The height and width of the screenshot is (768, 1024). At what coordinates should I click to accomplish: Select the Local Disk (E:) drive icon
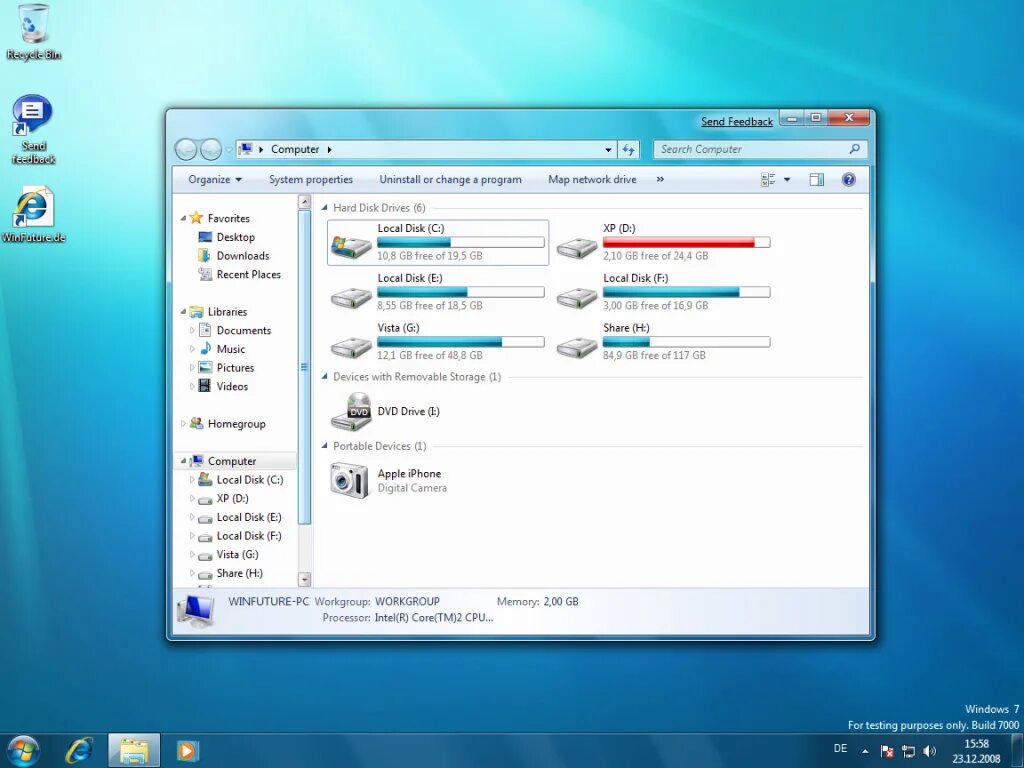[351, 297]
